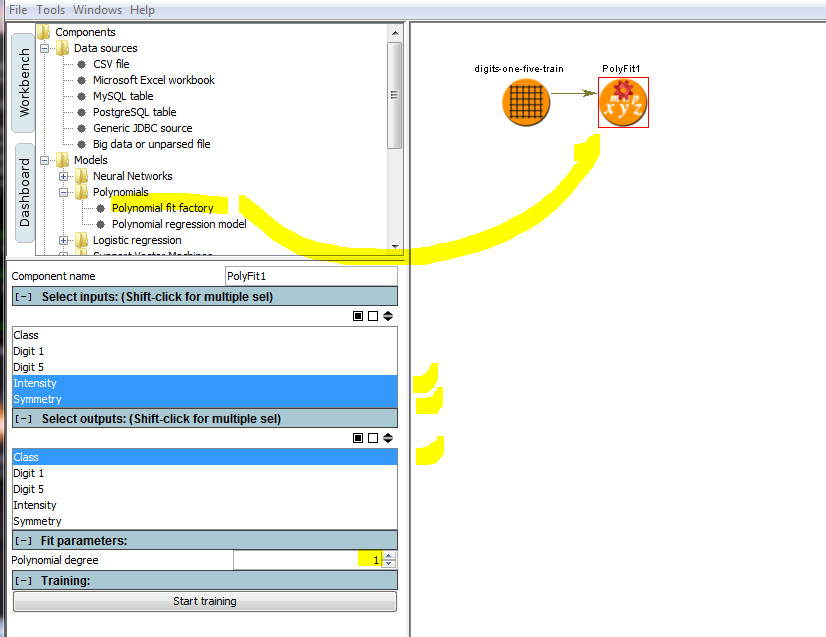This screenshot has width=826, height=637.
Task: Expand the Neural Networks tree node
Action: [63, 176]
